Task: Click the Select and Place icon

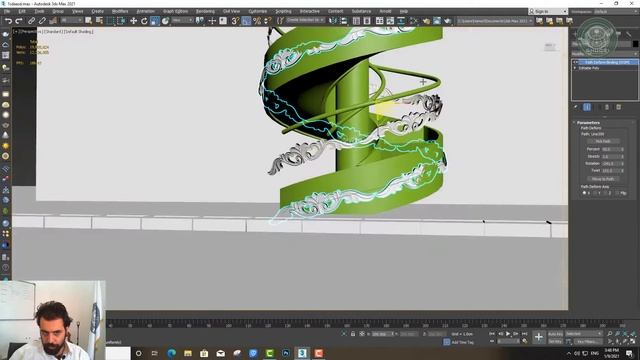Action: point(165,20)
